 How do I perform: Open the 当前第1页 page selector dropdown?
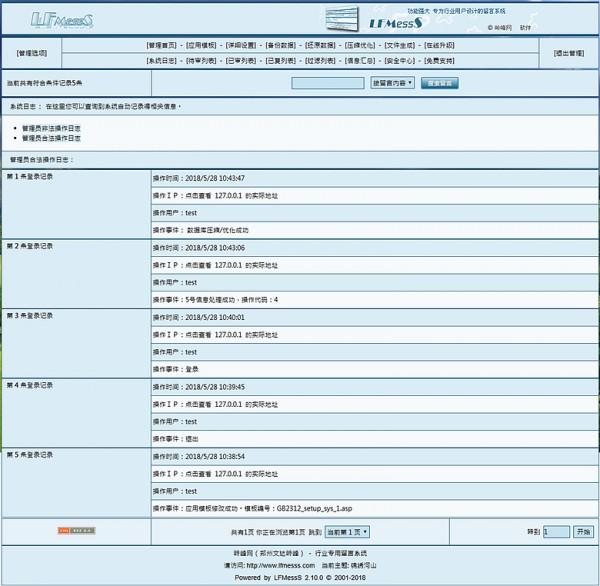tap(347, 532)
